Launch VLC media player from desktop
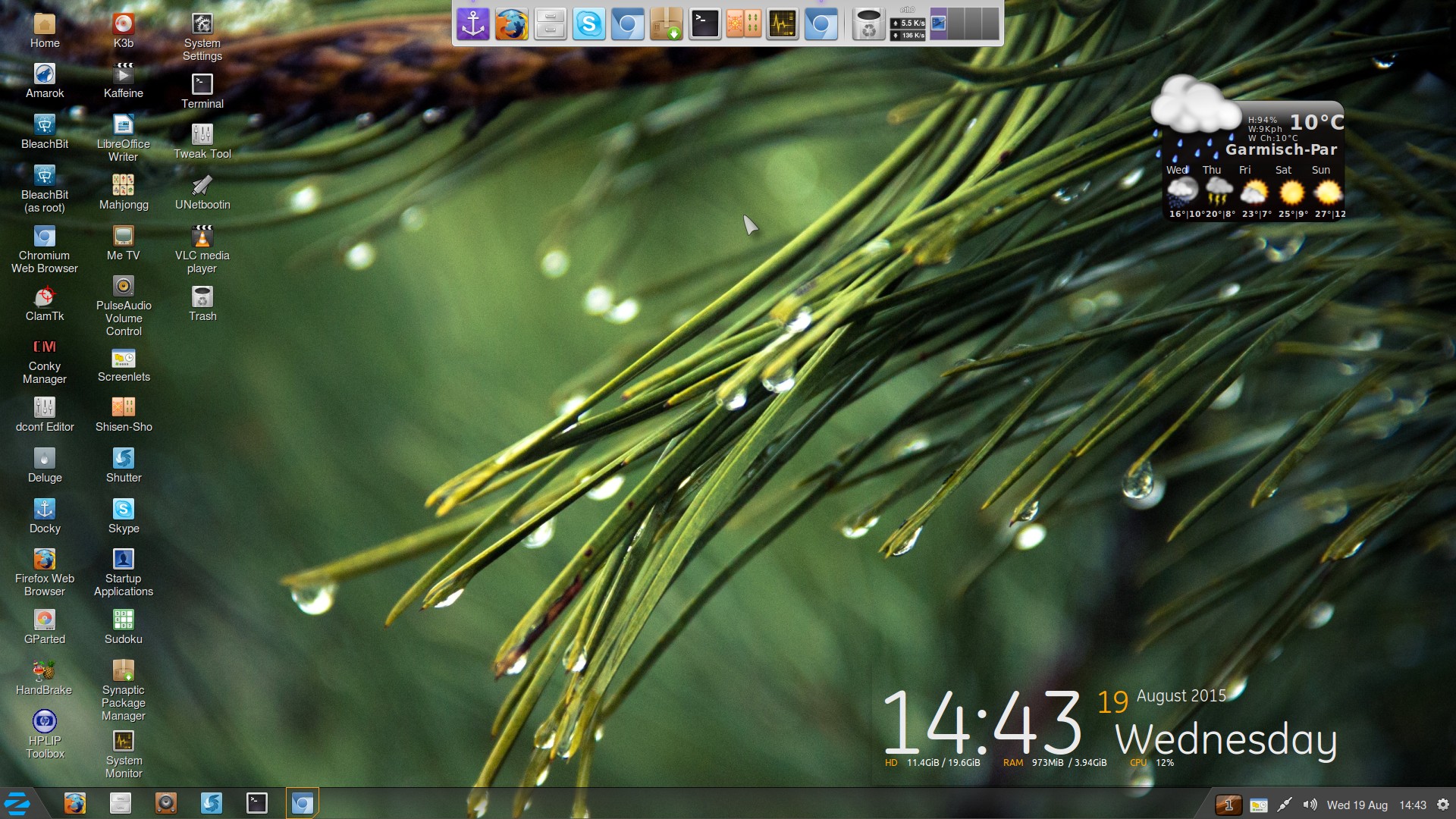The height and width of the screenshot is (819, 1456). click(x=202, y=237)
